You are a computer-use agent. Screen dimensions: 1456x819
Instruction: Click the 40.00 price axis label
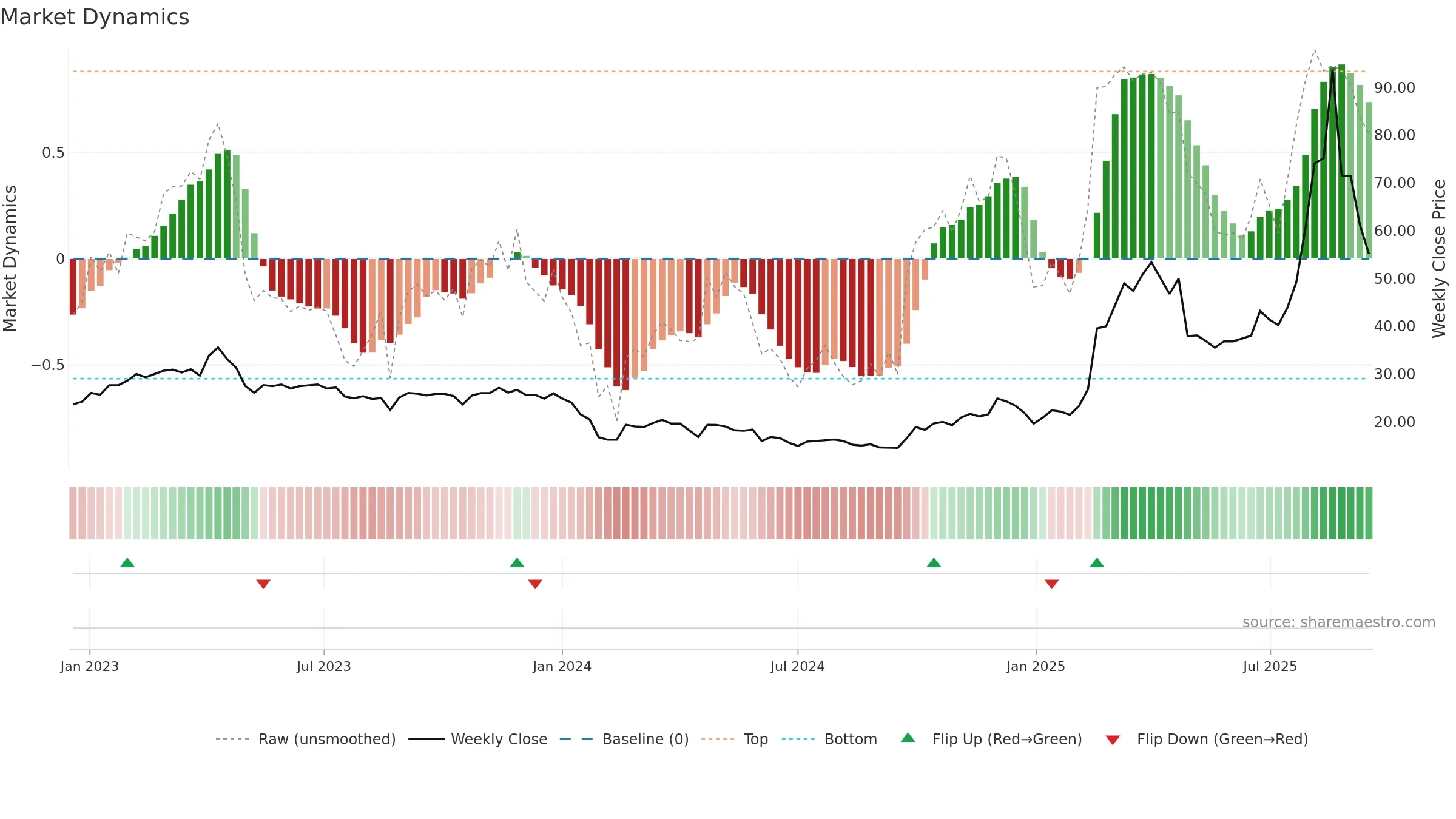(1395, 326)
